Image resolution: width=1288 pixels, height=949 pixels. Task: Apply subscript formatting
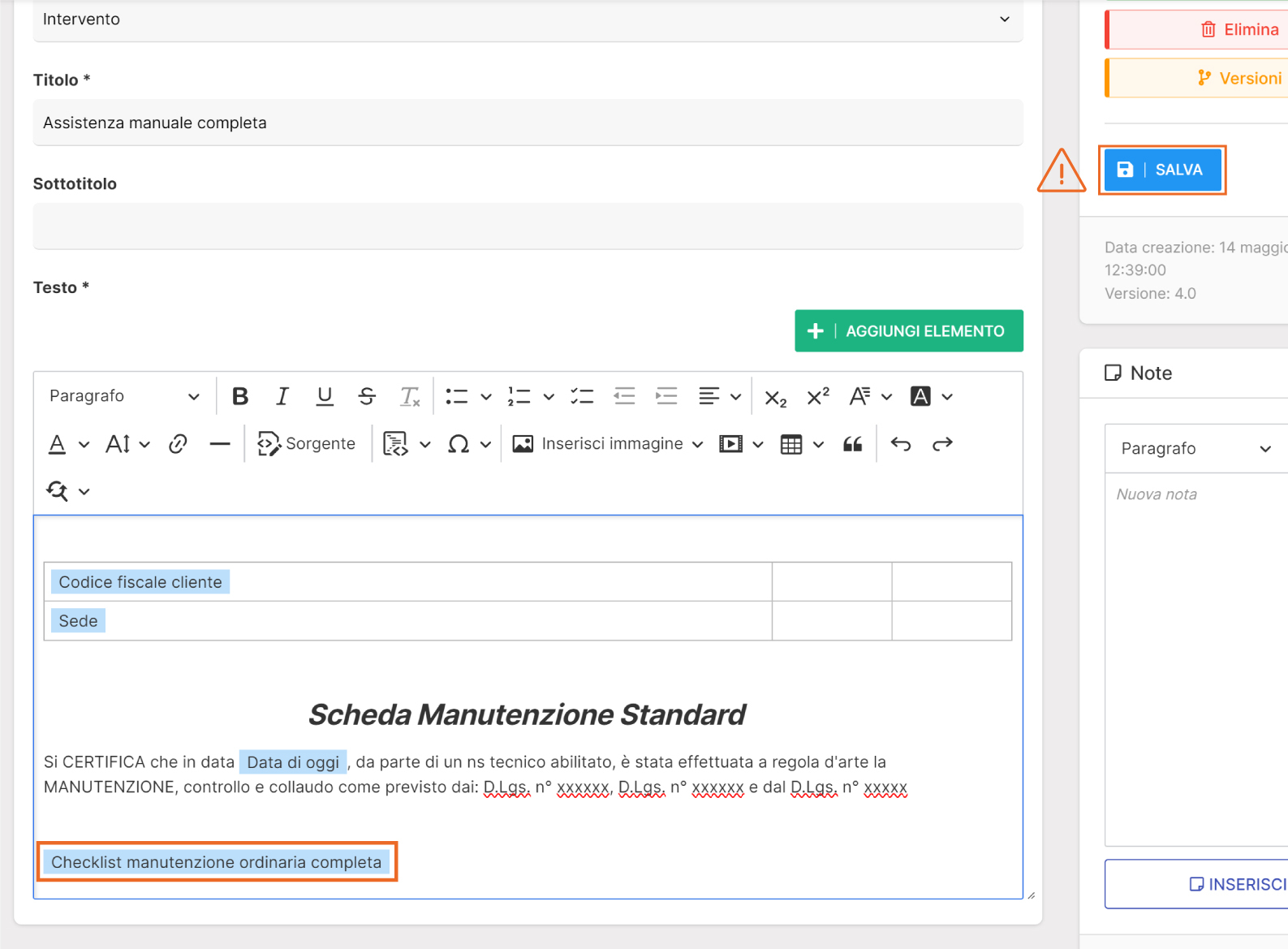click(775, 397)
